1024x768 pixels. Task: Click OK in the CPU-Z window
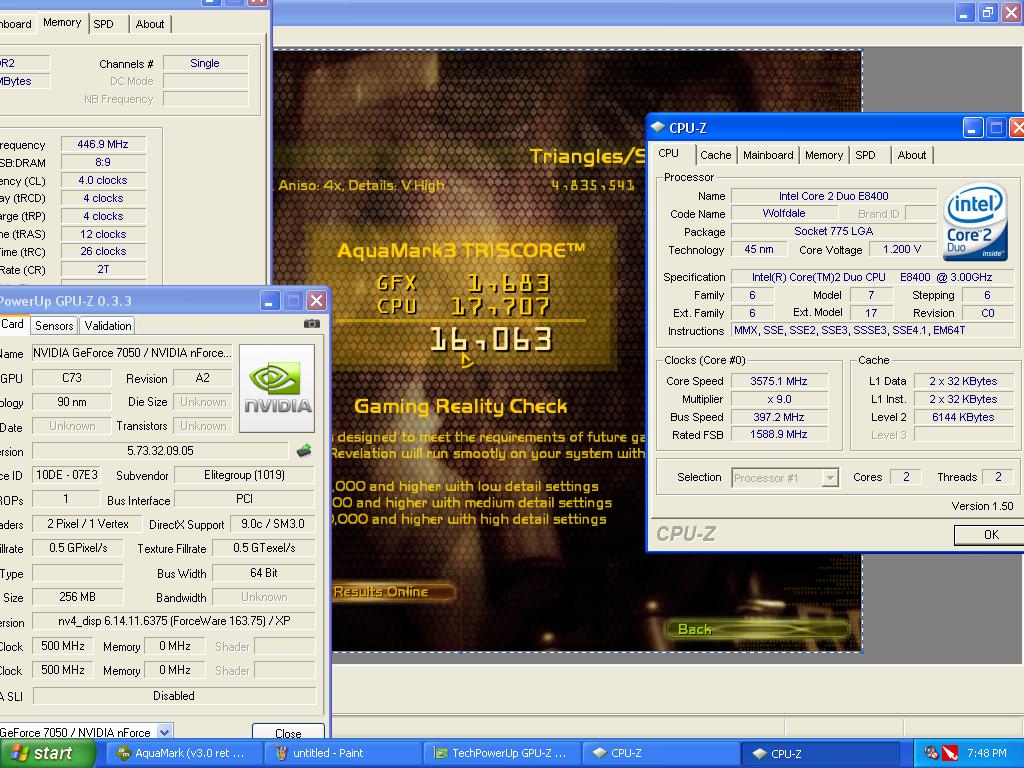[x=989, y=534]
